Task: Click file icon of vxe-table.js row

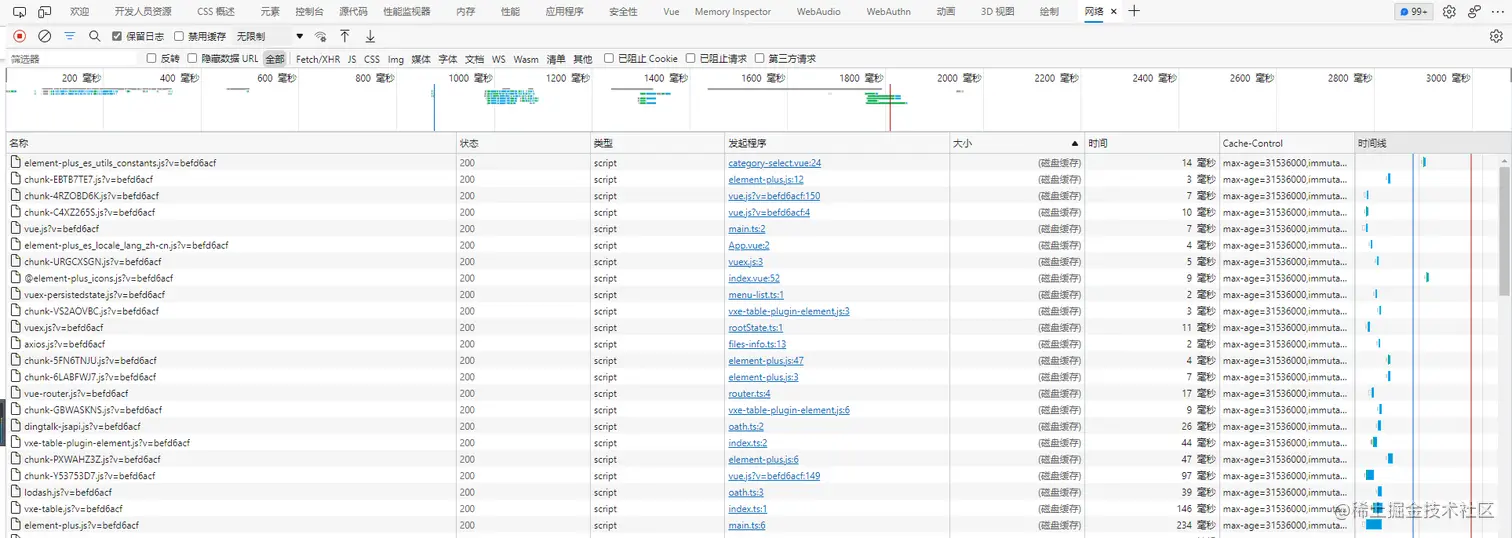Action: (15, 508)
